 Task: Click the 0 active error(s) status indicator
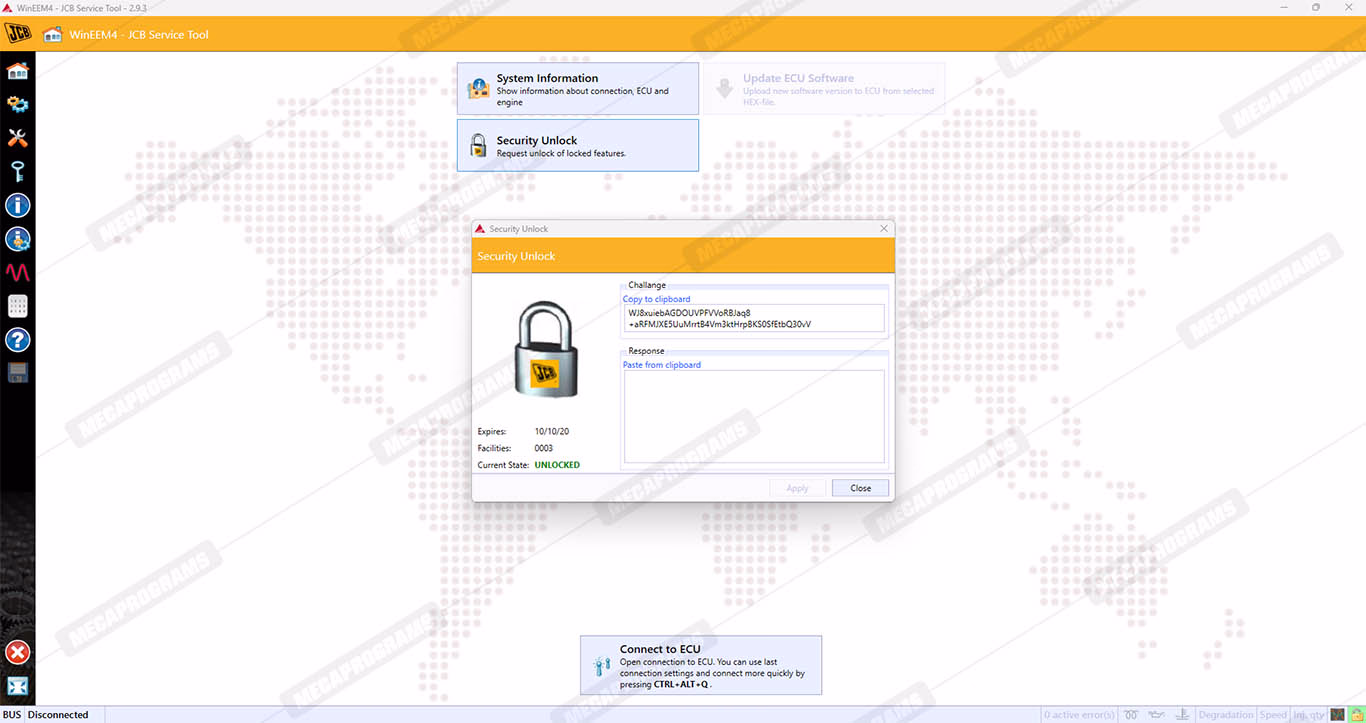tap(1078, 715)
